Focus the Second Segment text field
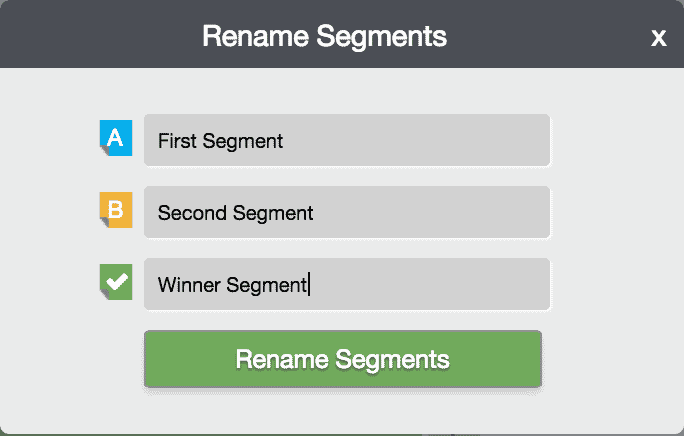684x436 pixels. [x=346, y=212]
